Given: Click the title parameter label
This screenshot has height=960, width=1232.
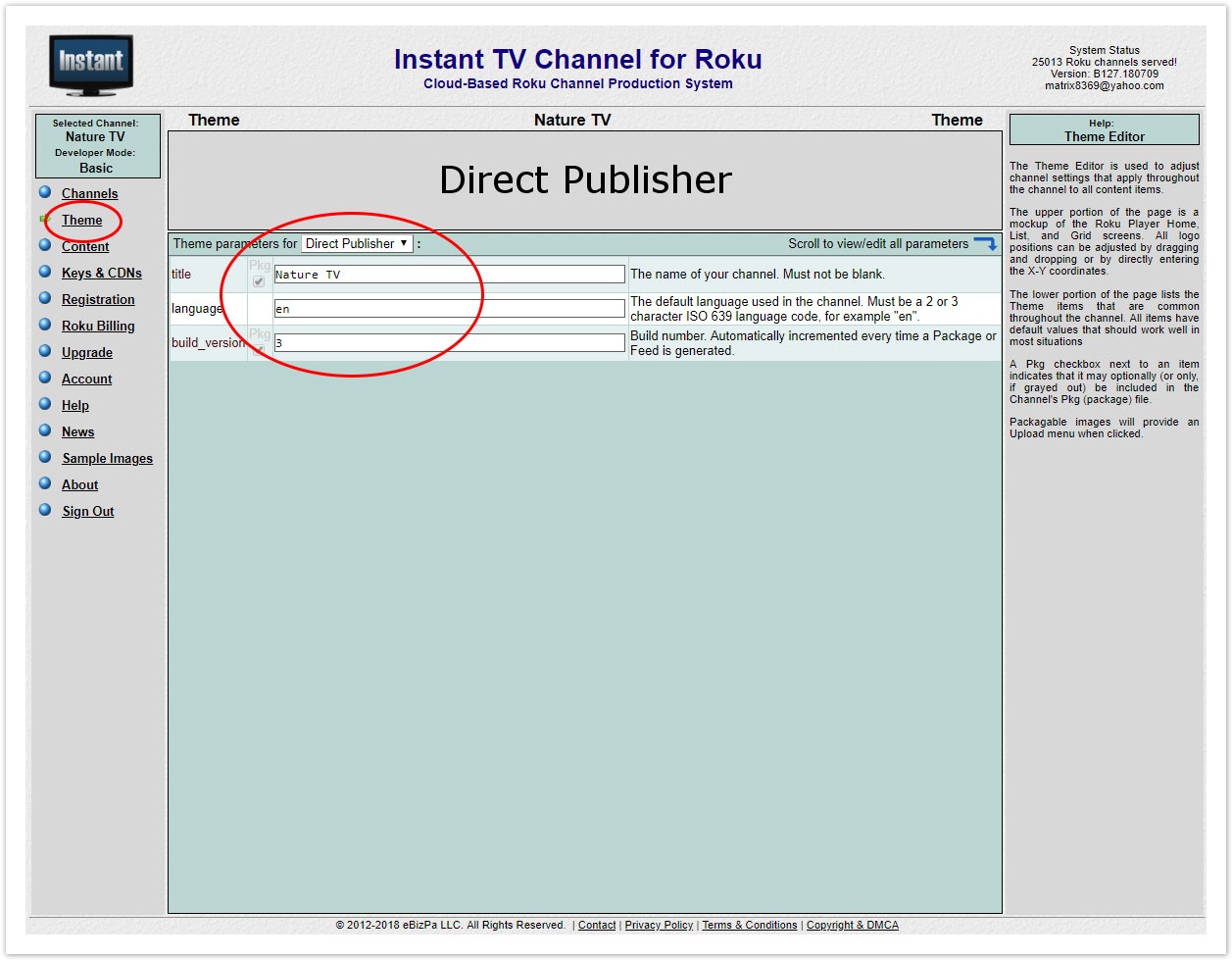Looking at the screenshot, I should pyautogui.click(x=181, y=274).
